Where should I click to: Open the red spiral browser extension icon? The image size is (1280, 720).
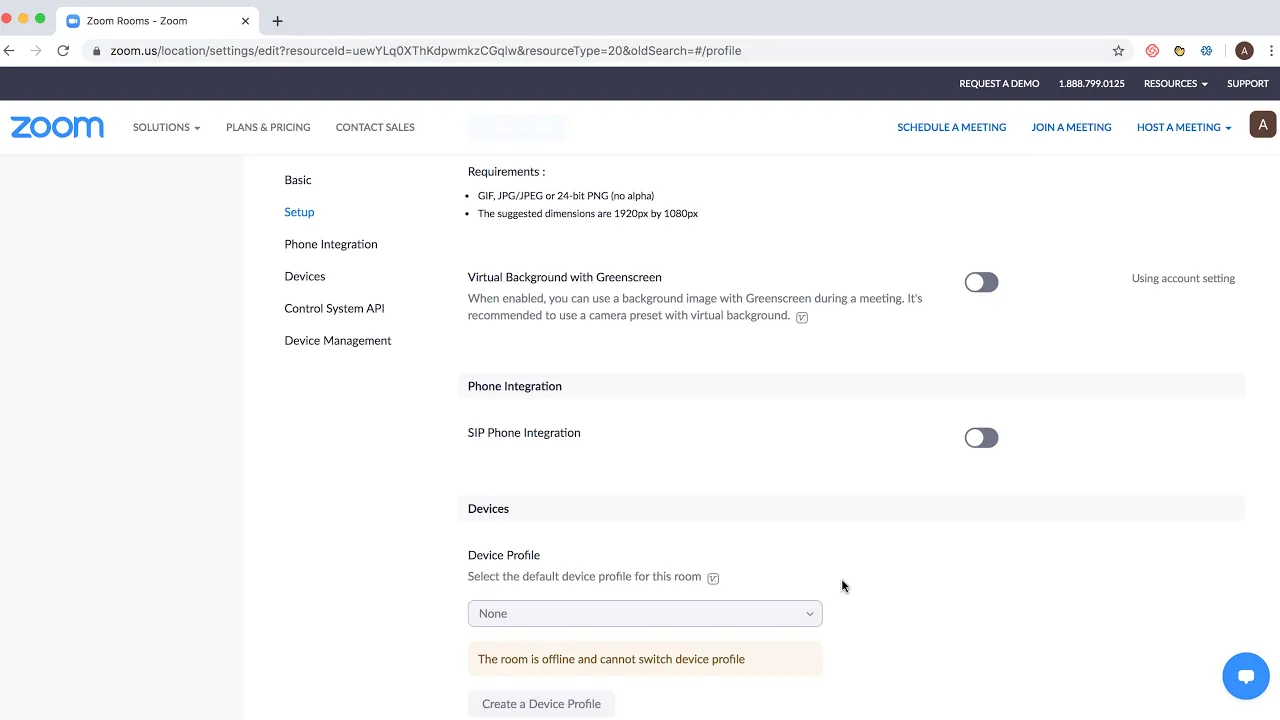[1152, 51]
